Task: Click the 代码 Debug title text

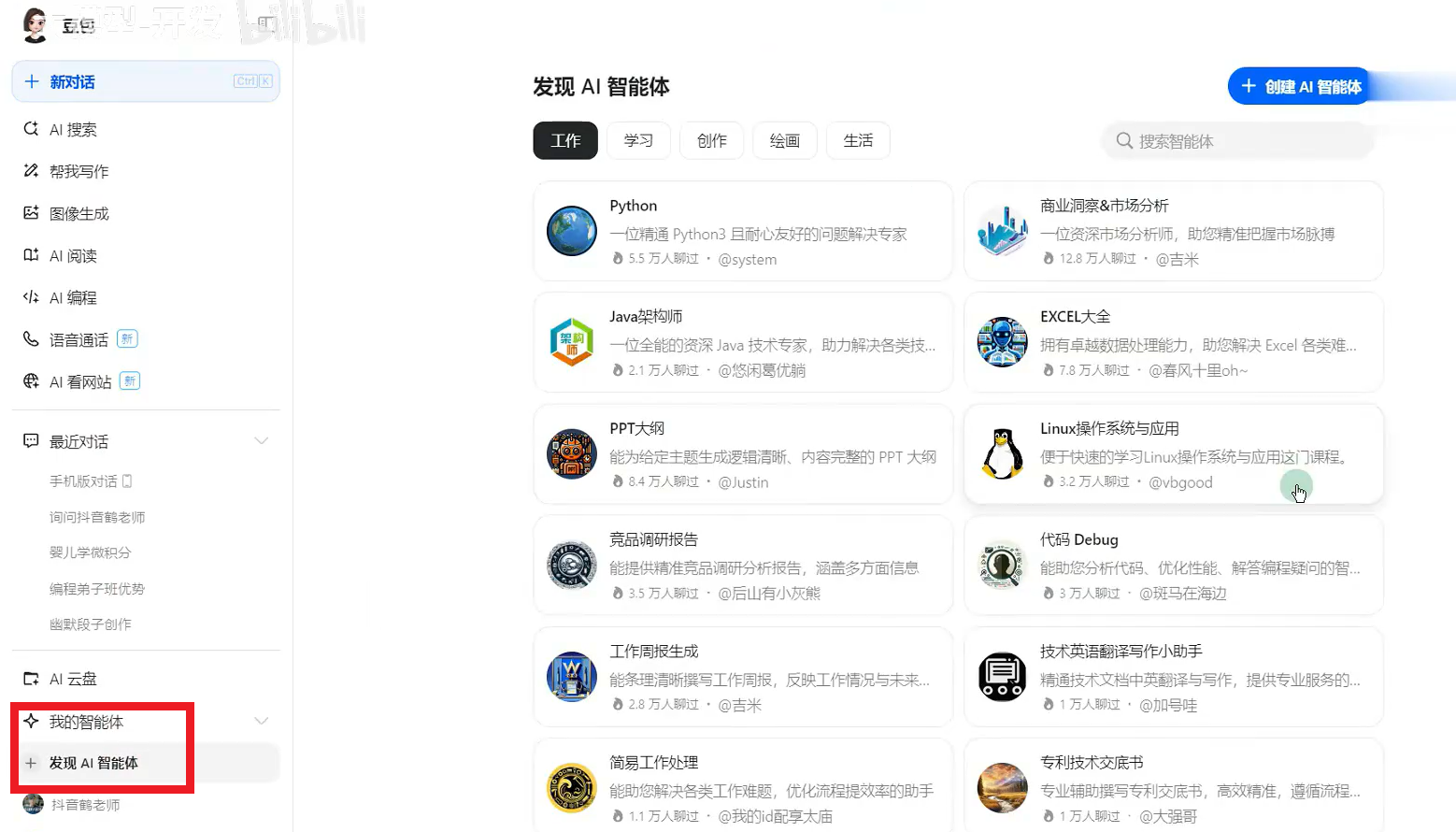Action: click(x=1078, y=539)
